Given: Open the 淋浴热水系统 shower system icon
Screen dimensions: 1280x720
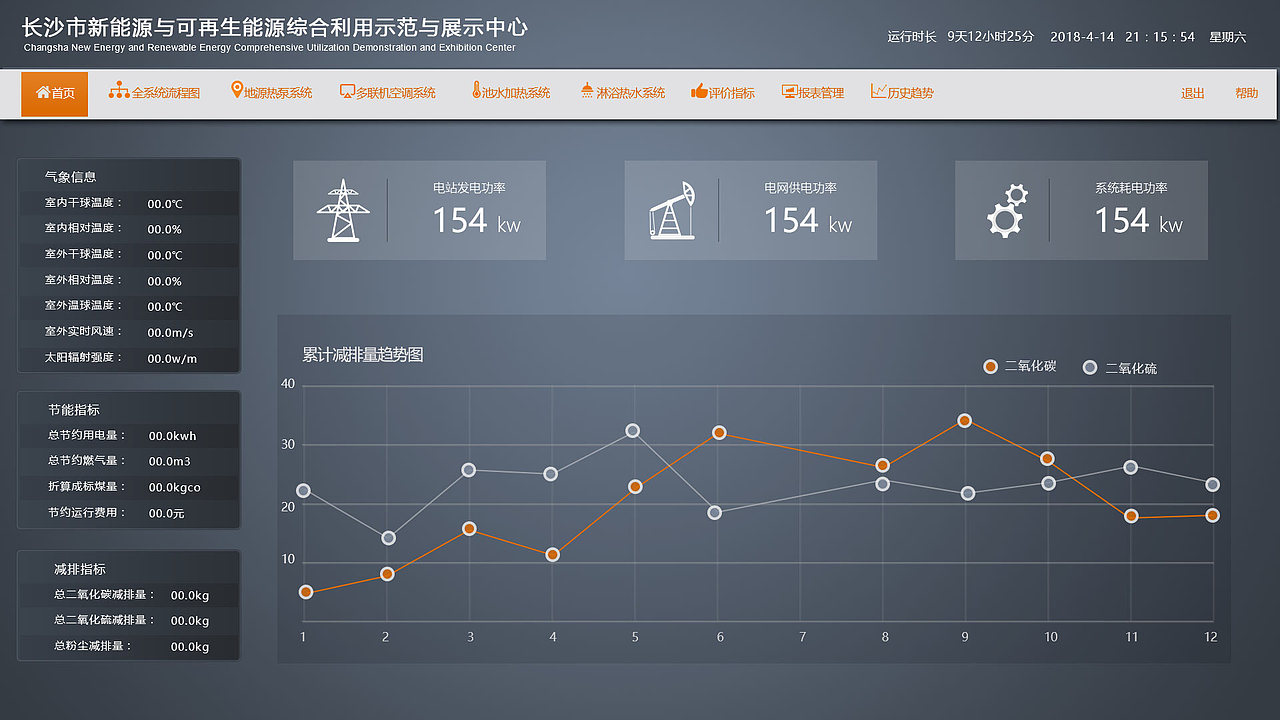Looking at the screenshot, I should pos(585,91).
